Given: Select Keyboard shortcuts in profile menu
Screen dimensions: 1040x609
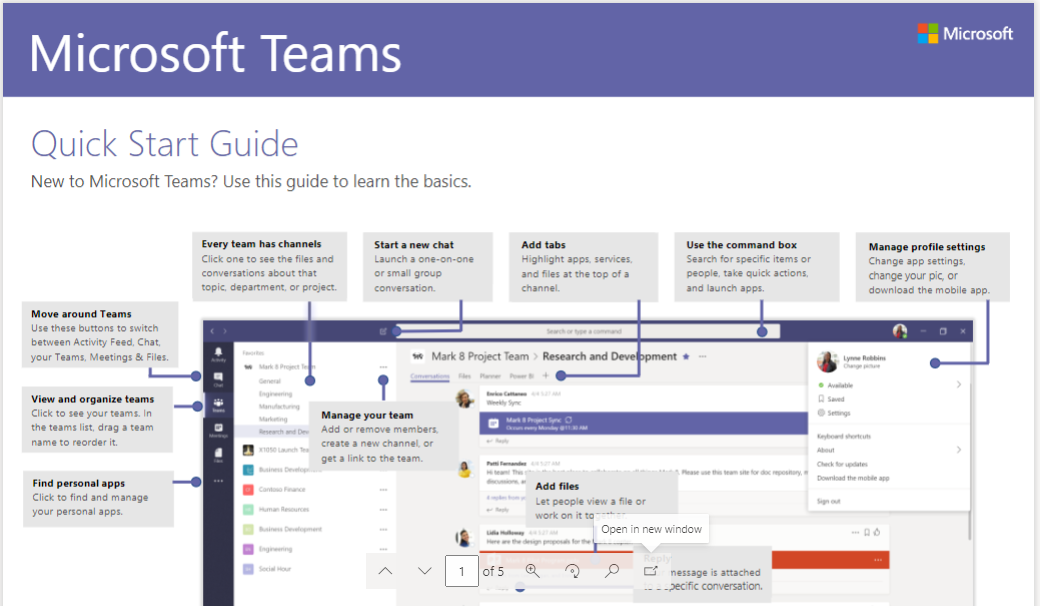Looking at the screenshot, I should coord(844,436).
